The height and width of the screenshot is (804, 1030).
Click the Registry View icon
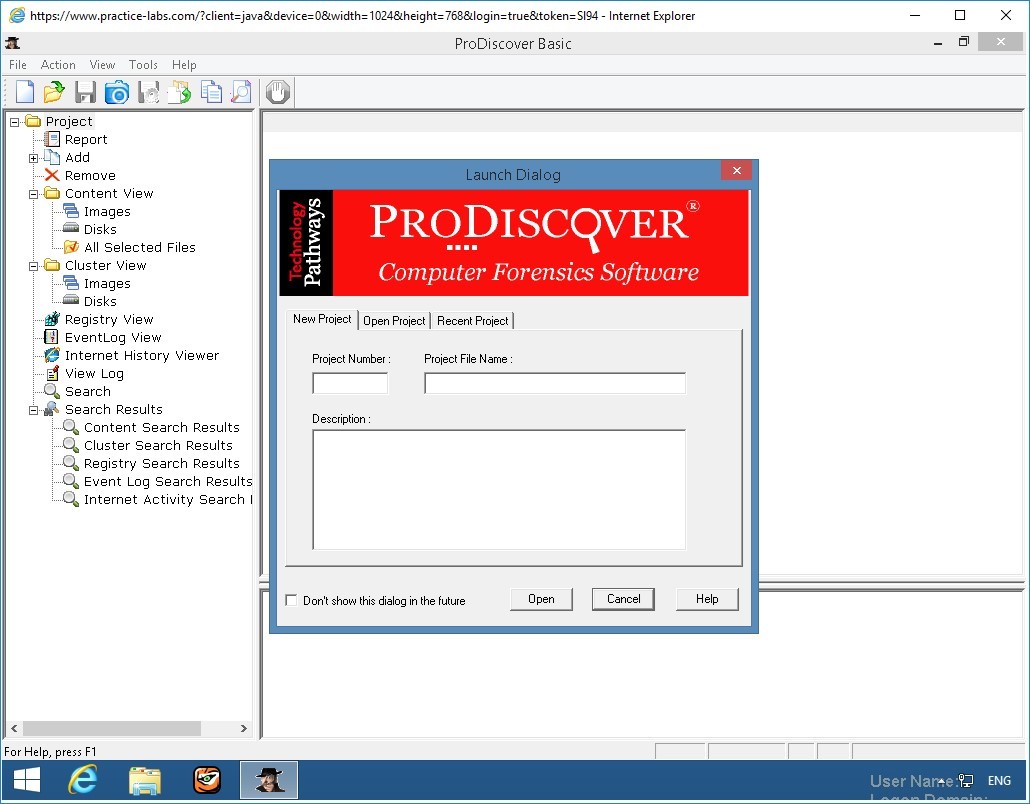[52, 319]
